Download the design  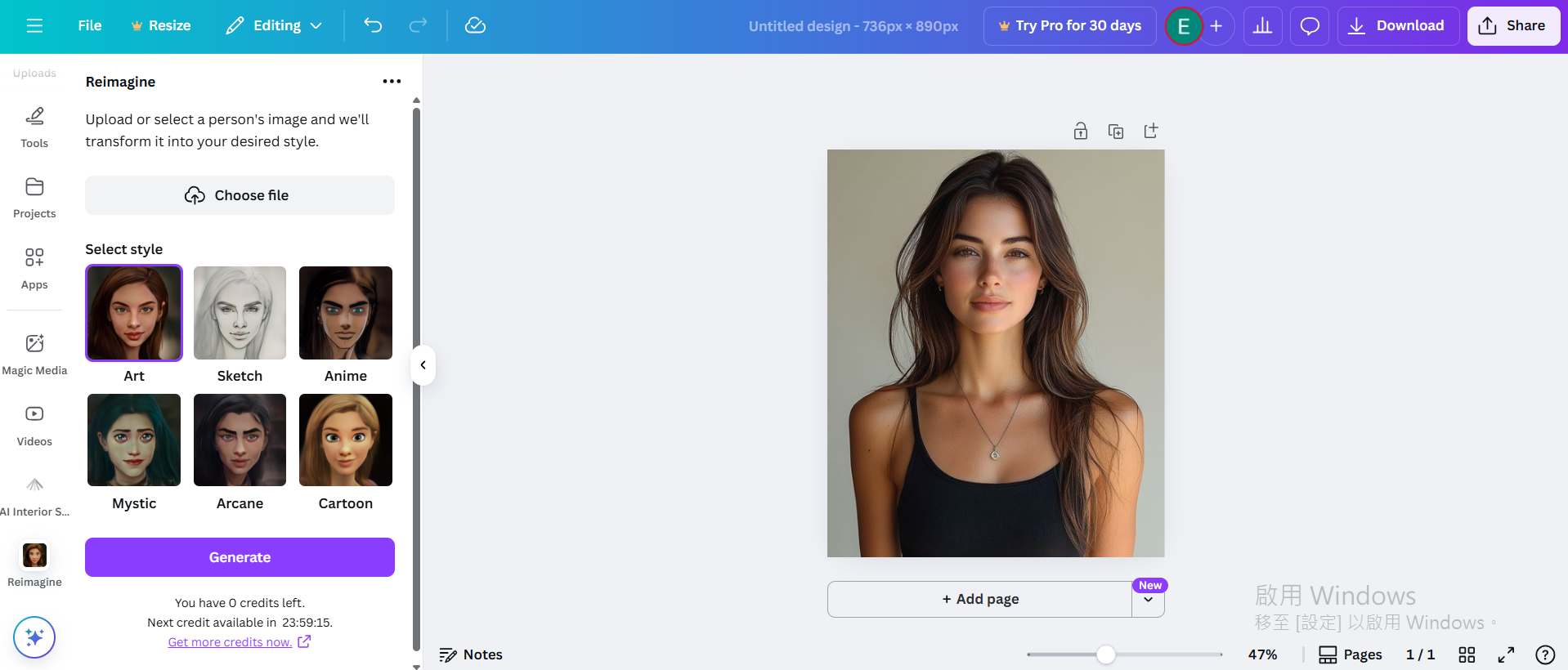click(1398, 26)
